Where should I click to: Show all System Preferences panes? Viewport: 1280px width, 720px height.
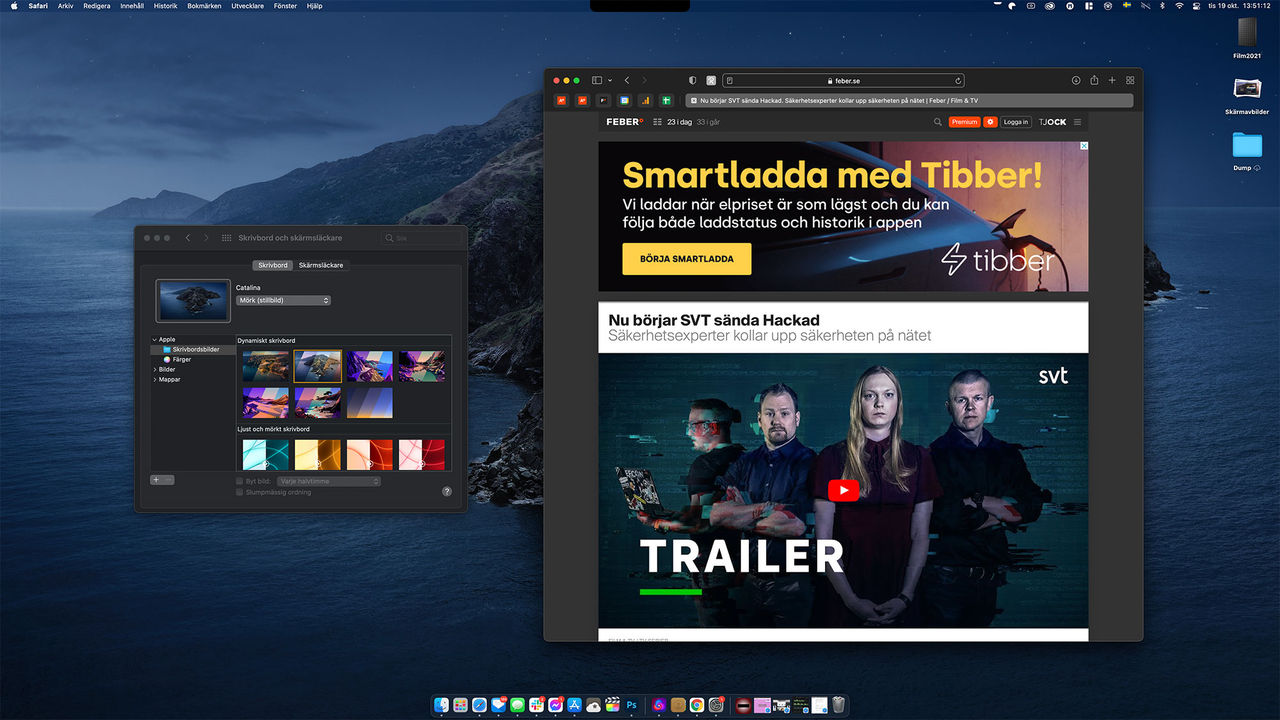[x=227, y=238]
